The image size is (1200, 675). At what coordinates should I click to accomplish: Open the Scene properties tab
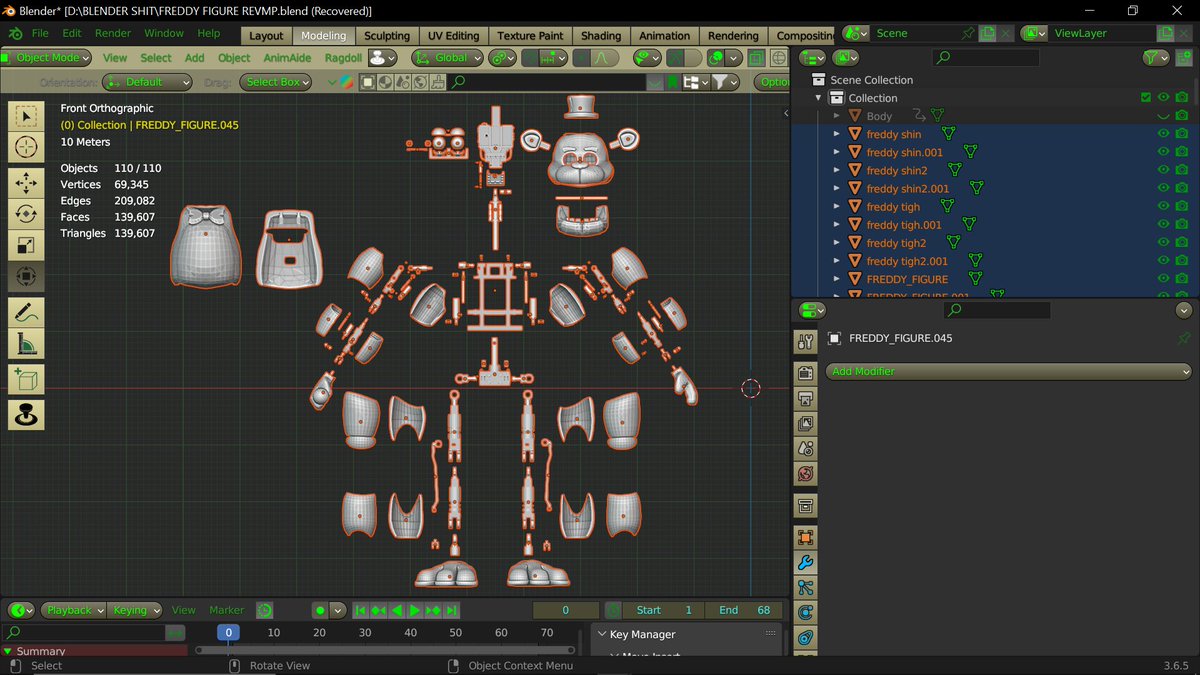point(806,448)
